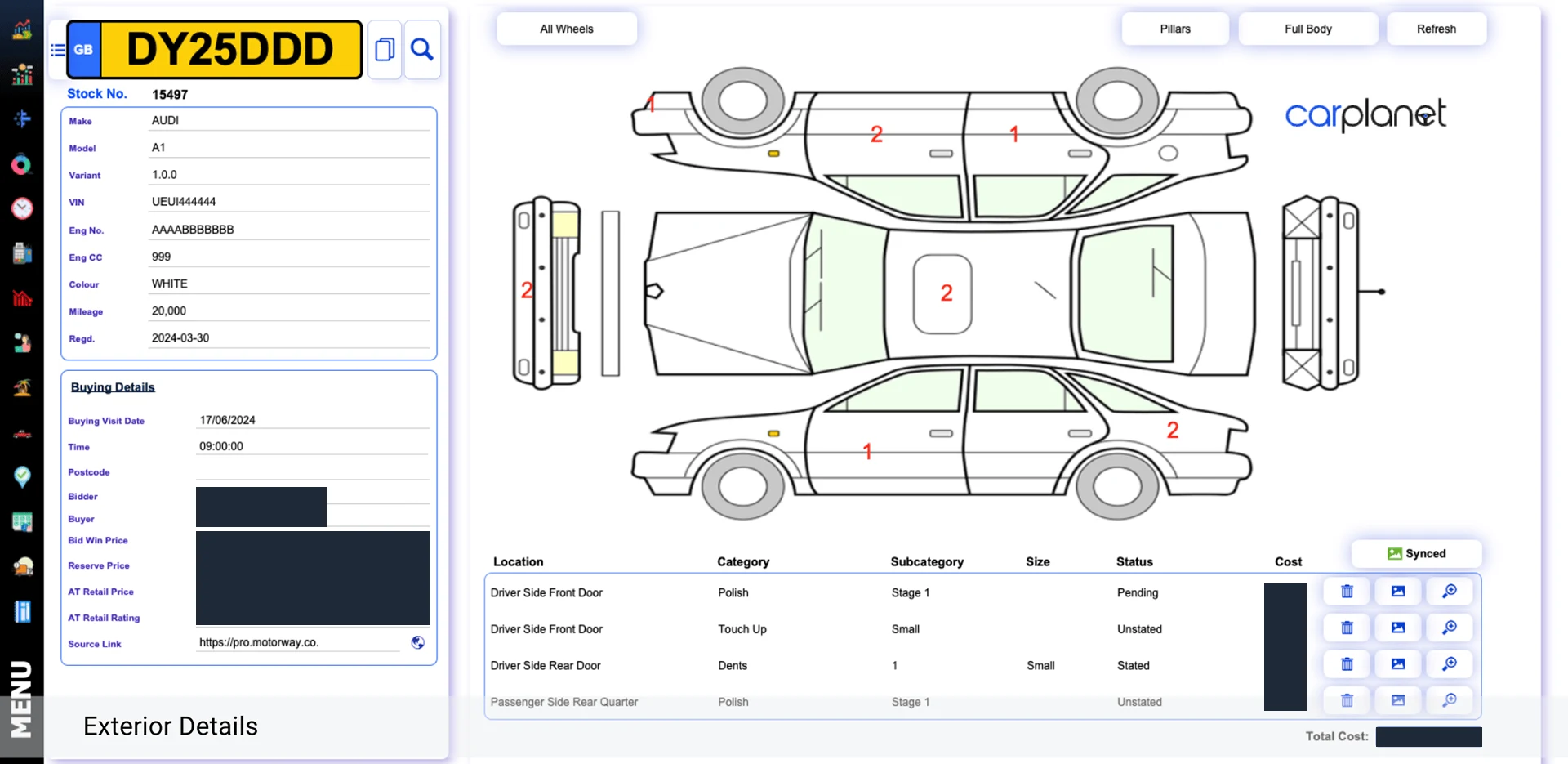Click the clock icon in the sidebar
The width and height of the screenshot is (1568, 764).
pos(22,208)
